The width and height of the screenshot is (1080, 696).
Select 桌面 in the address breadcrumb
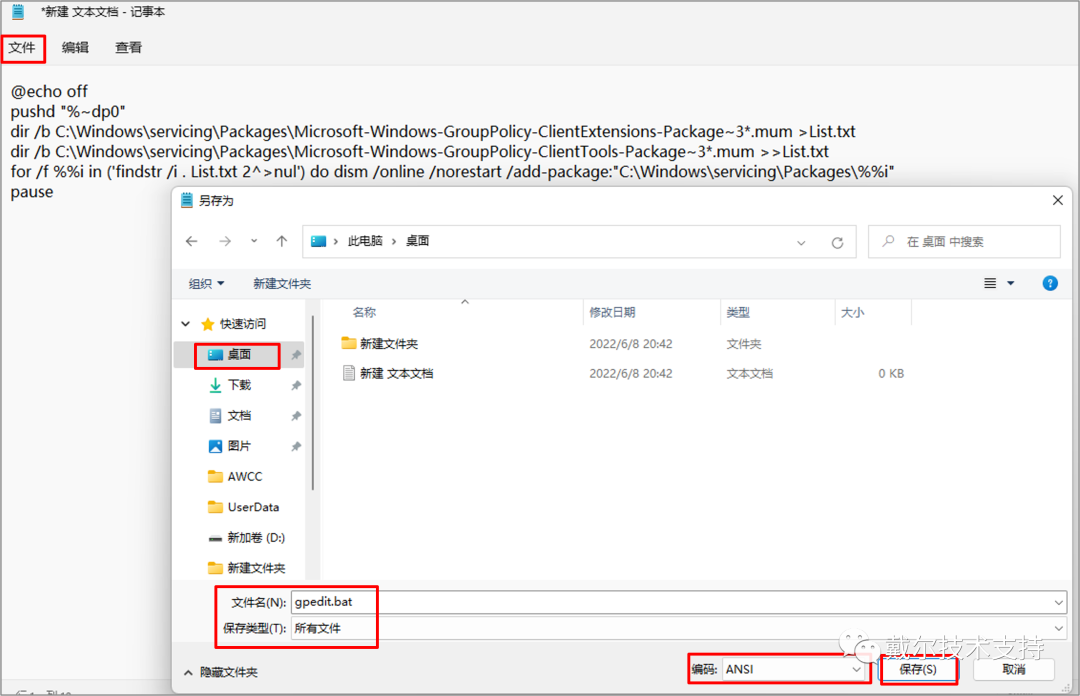417,241
